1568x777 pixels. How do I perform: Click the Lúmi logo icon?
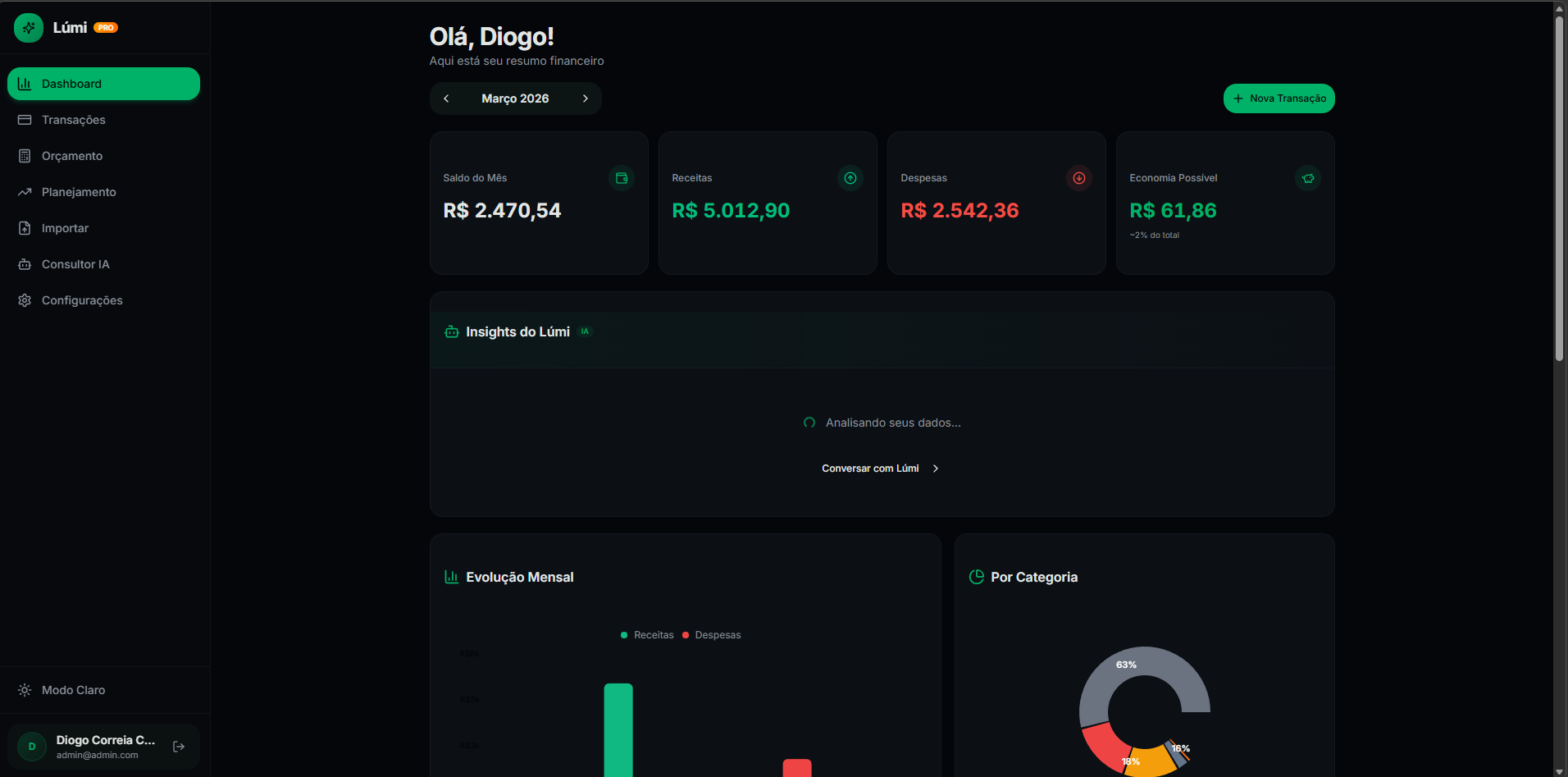pos(29,28)
